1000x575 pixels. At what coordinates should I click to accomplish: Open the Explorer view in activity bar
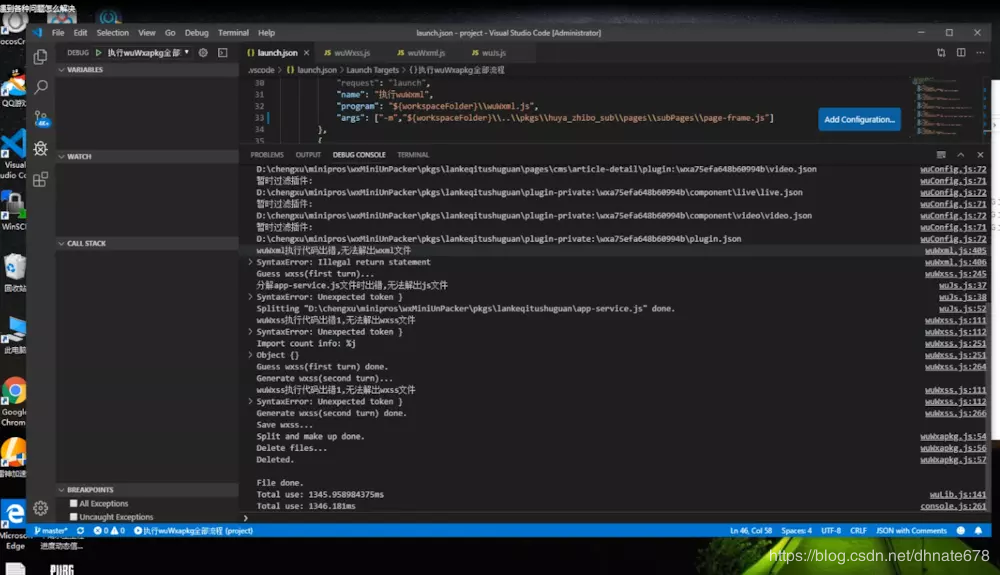pyautogui.click(x=40, y=56)
